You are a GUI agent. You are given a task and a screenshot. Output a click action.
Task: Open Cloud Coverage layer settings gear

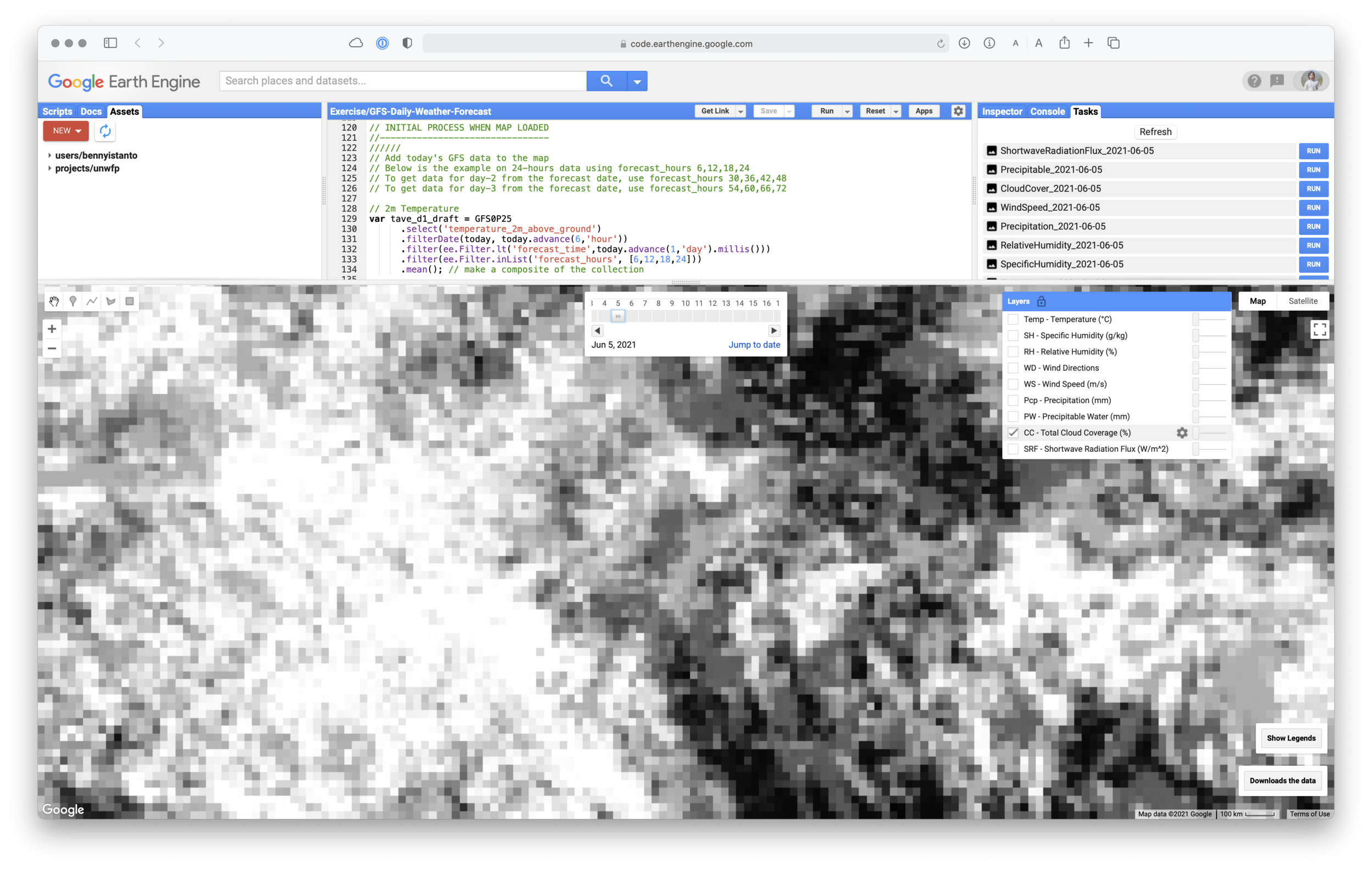(1182, 433)
